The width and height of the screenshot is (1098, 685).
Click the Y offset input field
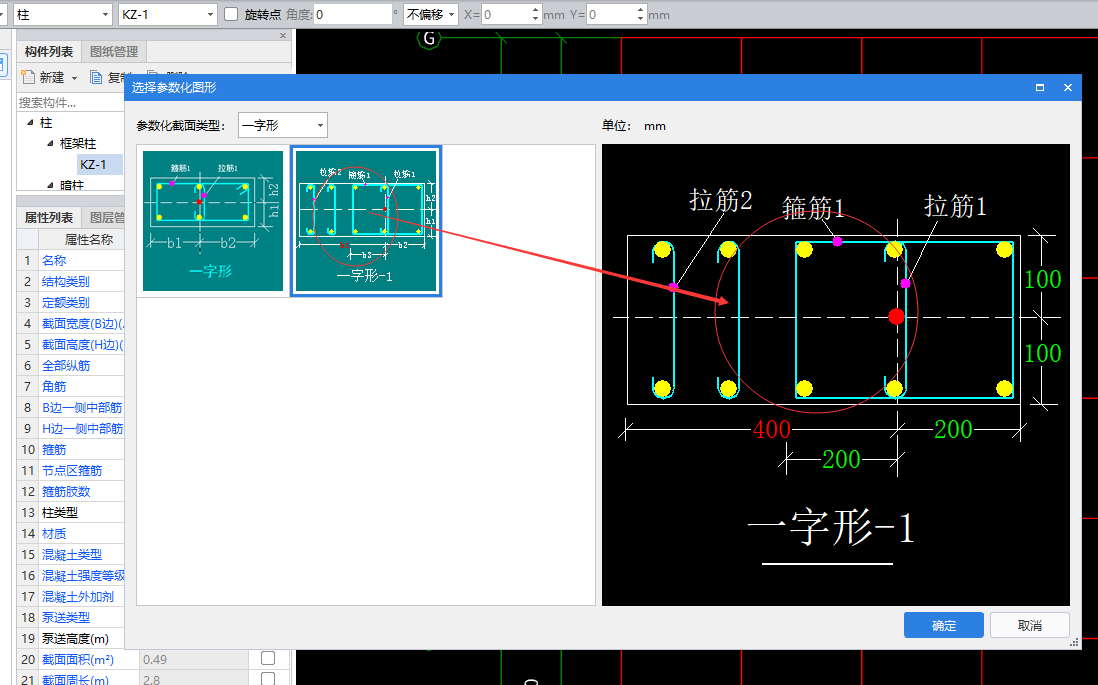pyautogui.click(x=610, y=14)
